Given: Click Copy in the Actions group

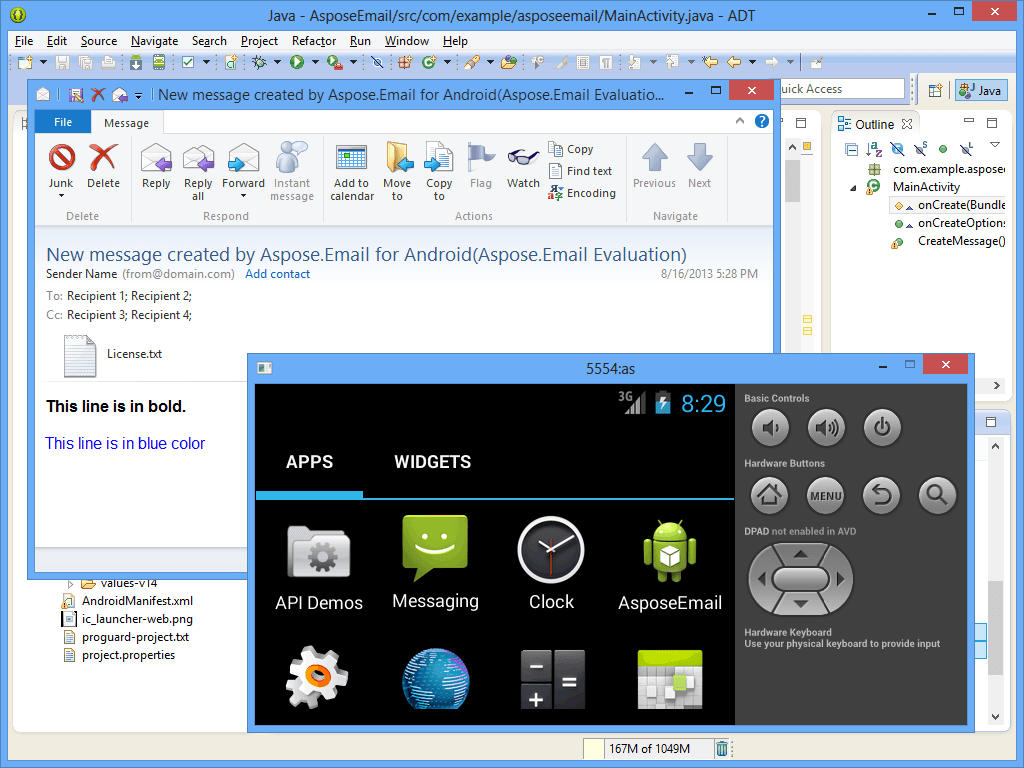Looking at the screenshot, I should click(571, 149).
